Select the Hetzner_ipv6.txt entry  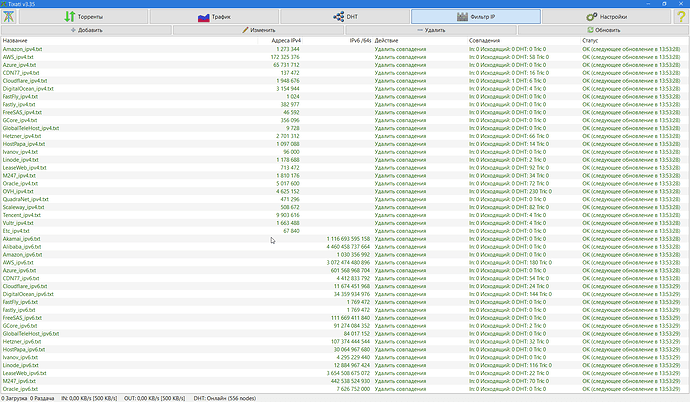point(345,342)
